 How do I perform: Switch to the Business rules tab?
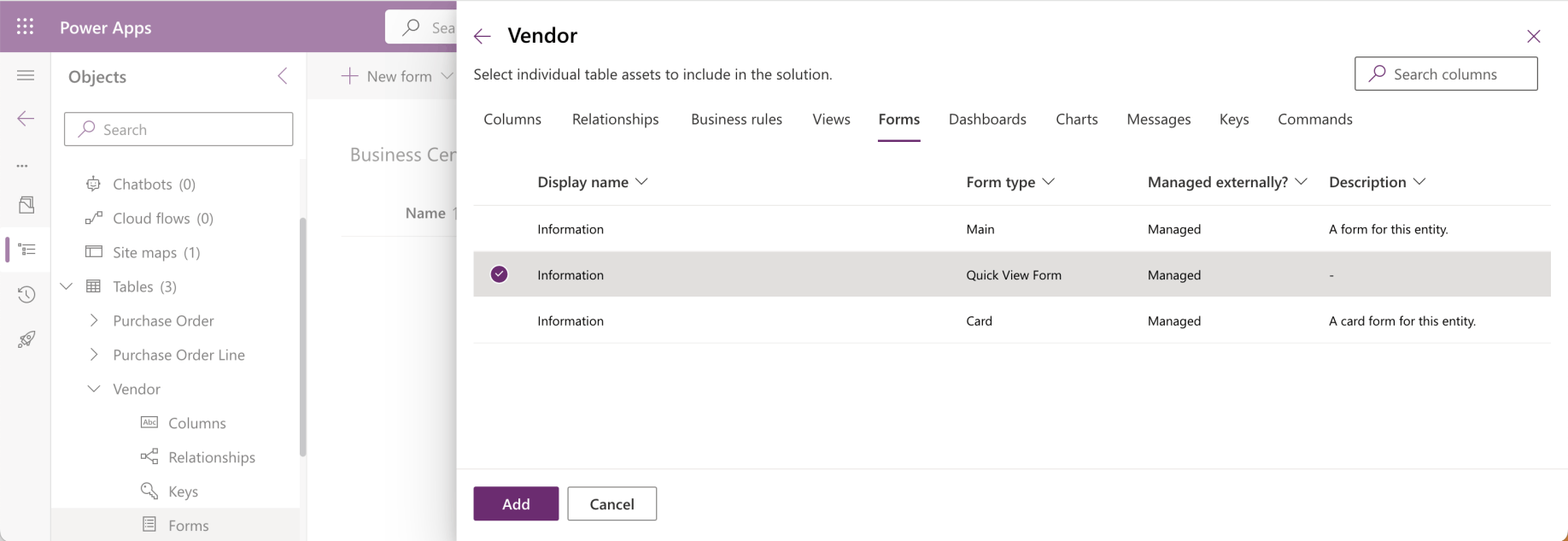point(736,120)
